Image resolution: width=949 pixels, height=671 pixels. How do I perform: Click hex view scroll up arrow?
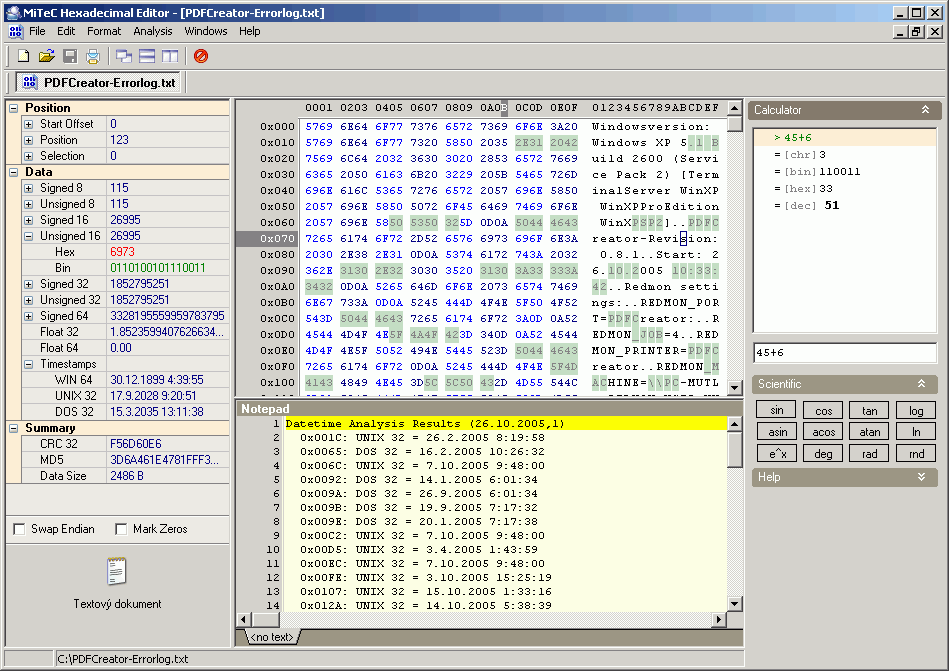735,108
